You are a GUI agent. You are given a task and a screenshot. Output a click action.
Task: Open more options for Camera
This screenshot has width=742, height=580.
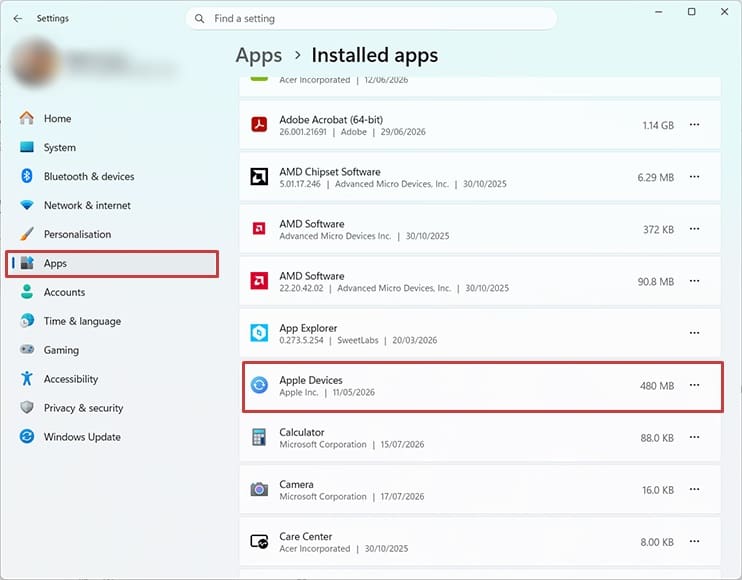pyautogui.click(x=694, y=489)
